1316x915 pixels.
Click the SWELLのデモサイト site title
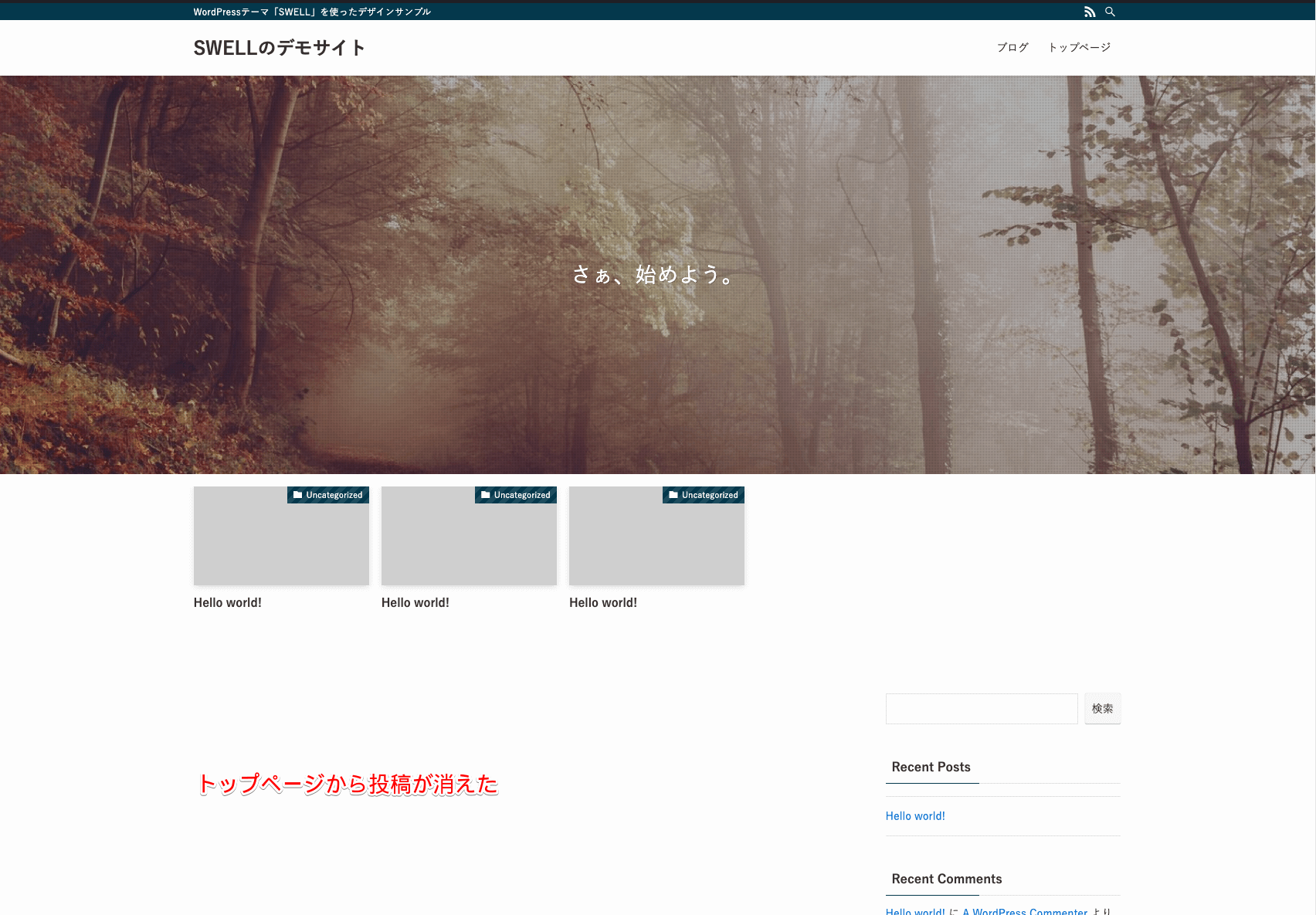tap(280, 47)
